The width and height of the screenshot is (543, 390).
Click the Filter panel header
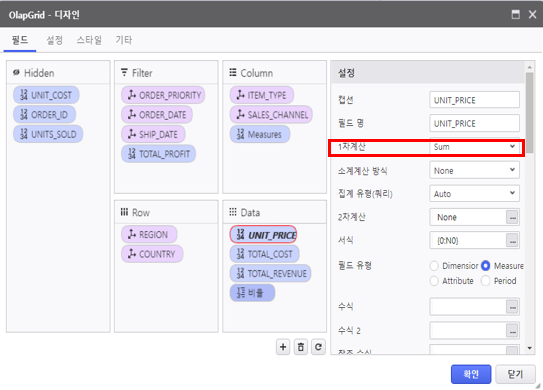point(166,73)
